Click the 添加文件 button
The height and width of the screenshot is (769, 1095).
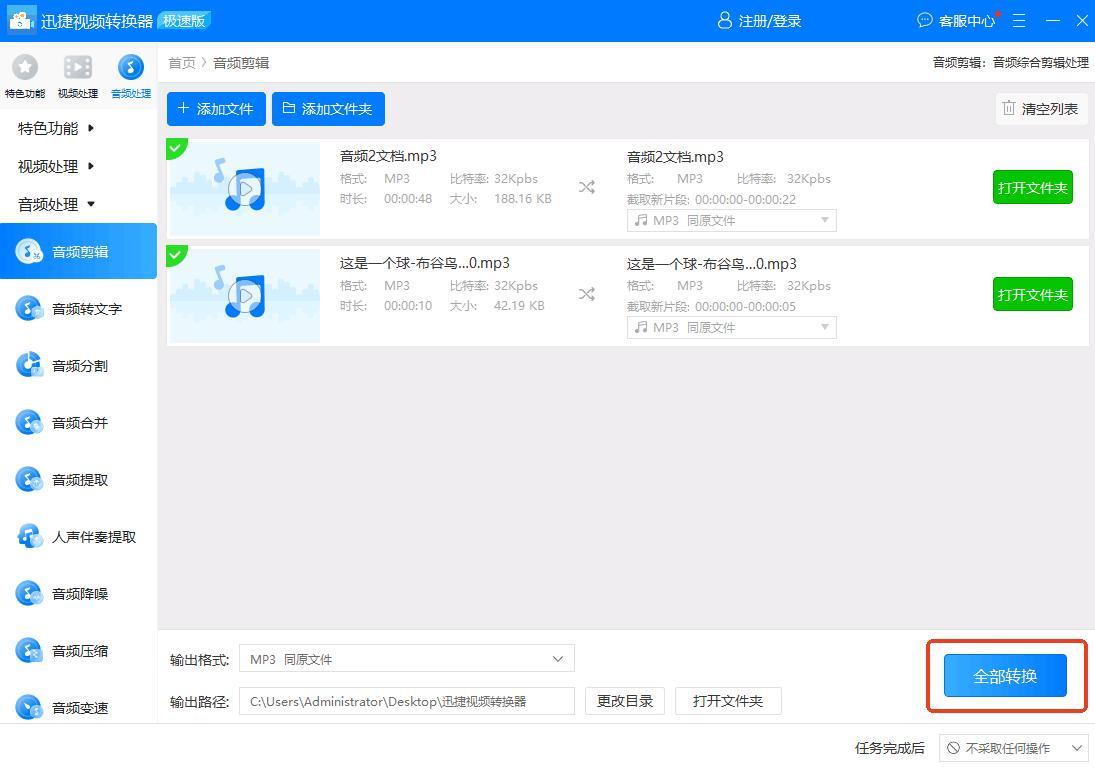click(x=216, y=109)
